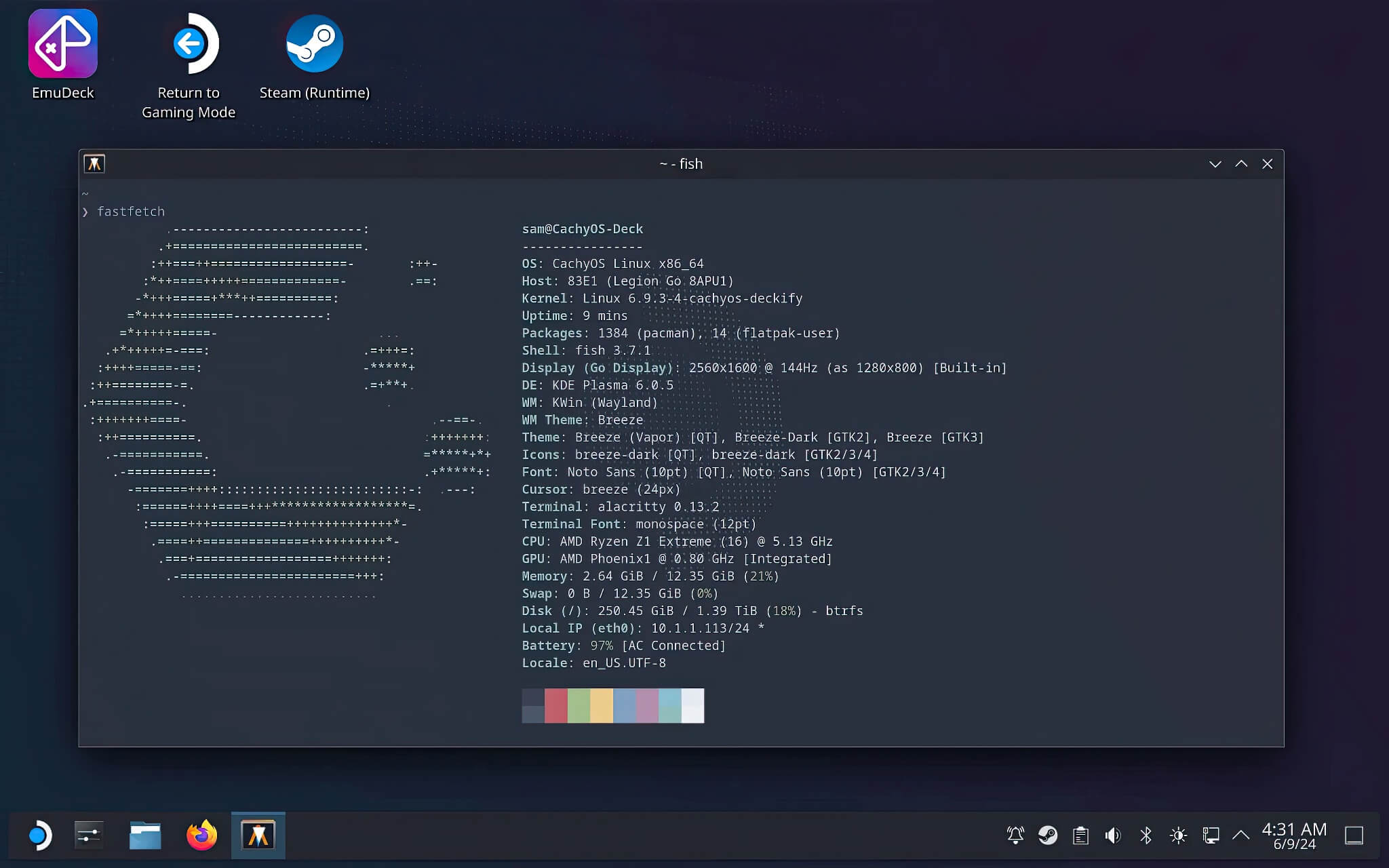Open the Dolphin file manager from the taskbar
Screen dimensions: 1389x868
pyautogui.click(x=144, y=835)
